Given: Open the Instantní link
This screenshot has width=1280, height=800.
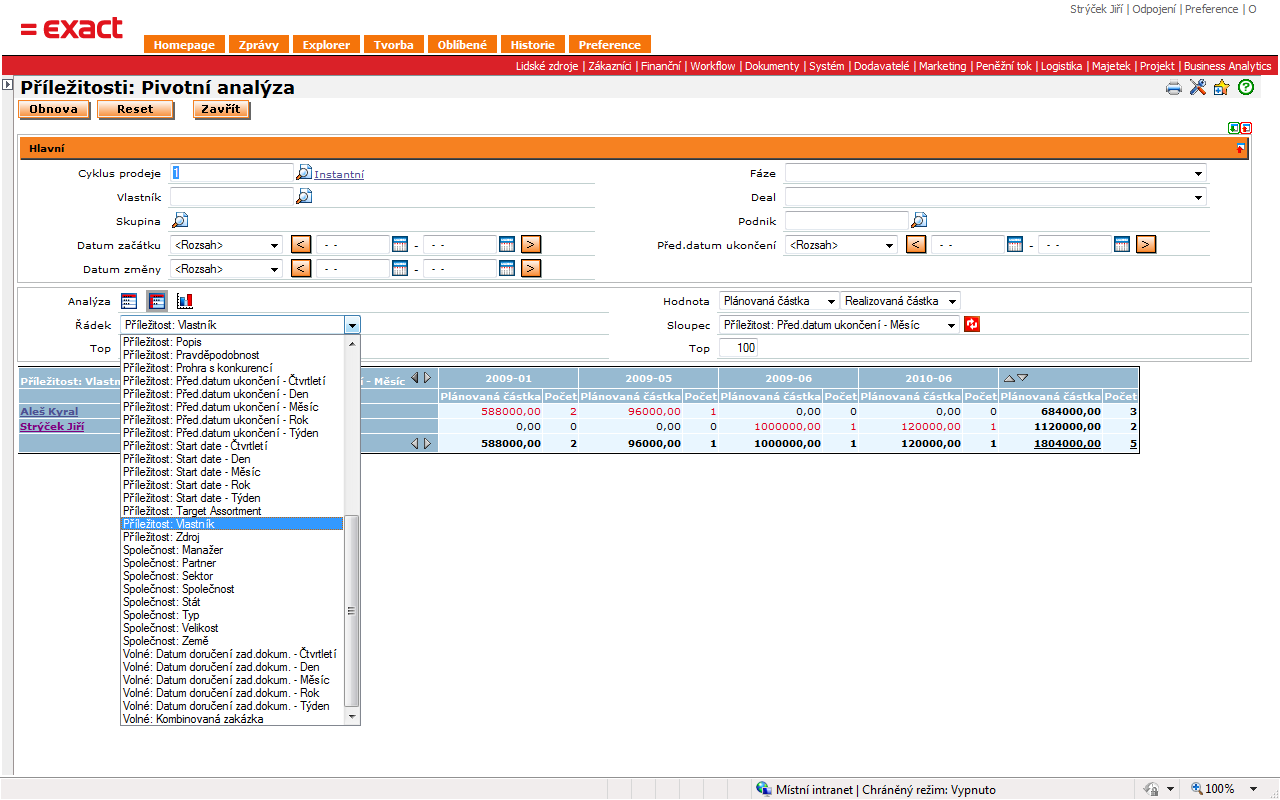Looking at the screenshot, I should tap(339, 174).
